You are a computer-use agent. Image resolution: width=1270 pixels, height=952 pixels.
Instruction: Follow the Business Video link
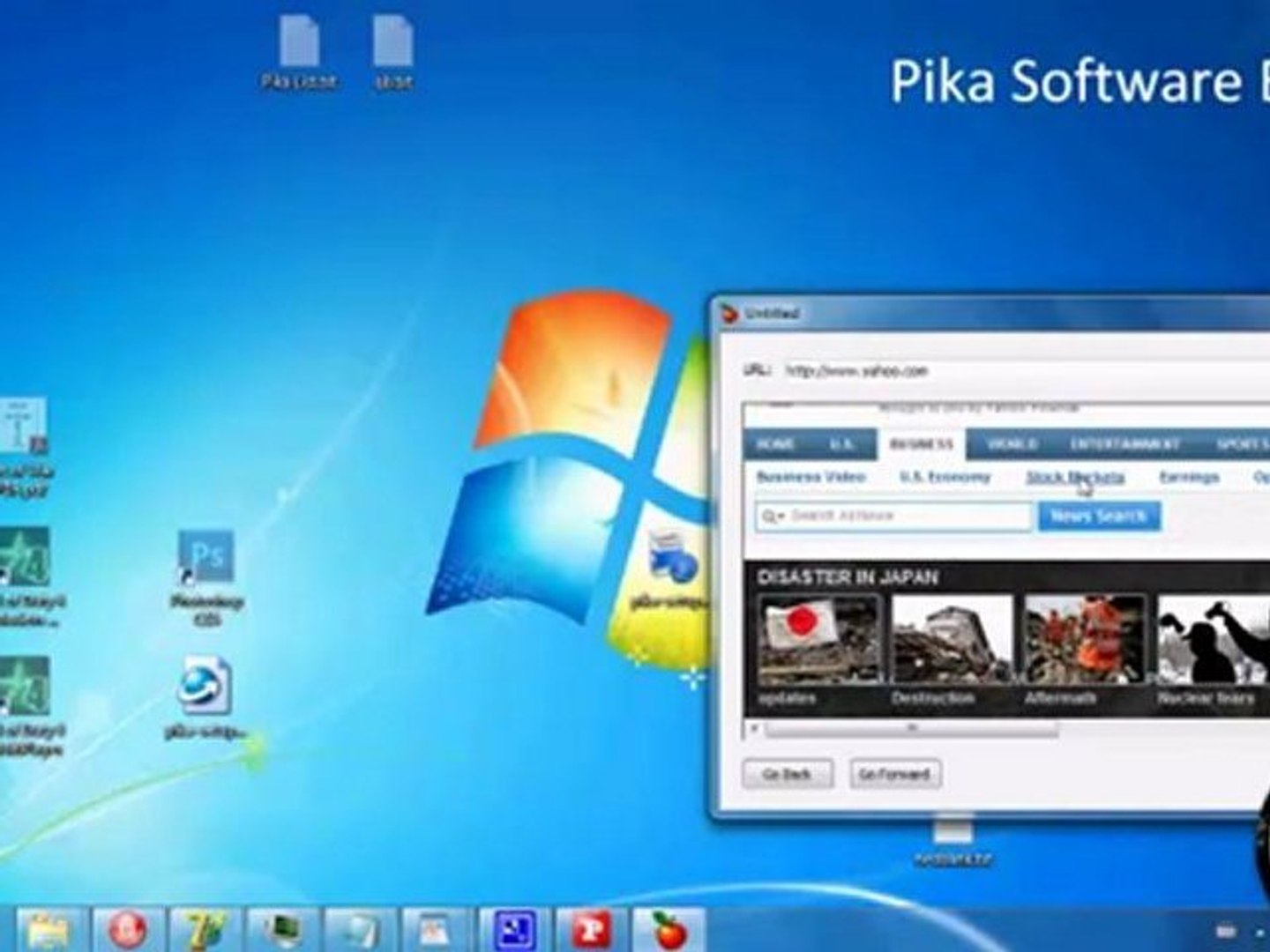click(811, 477)
